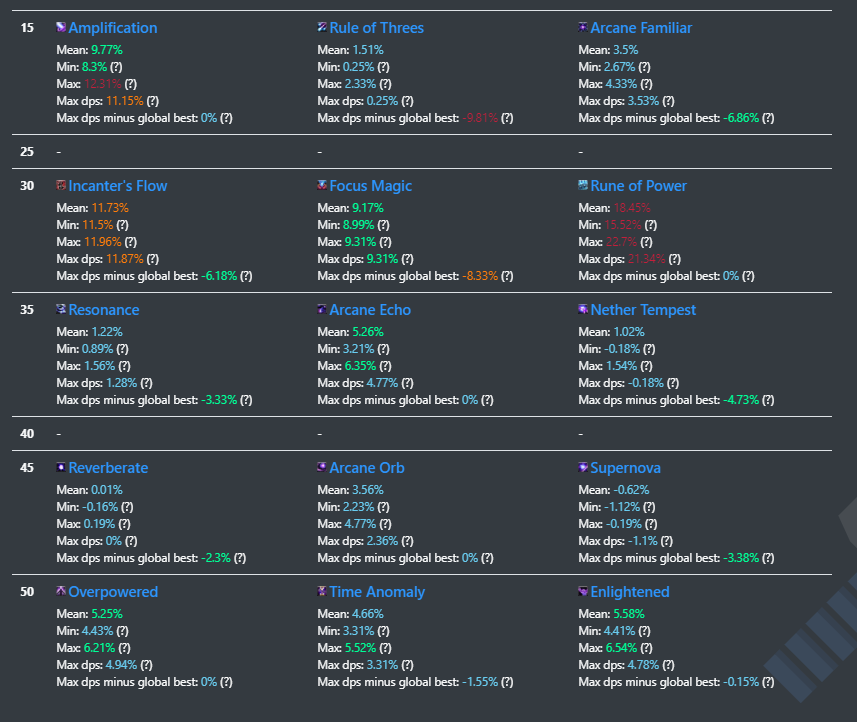Click the (?) beside Overpowered Max 6.21%

tap(125, 648)
